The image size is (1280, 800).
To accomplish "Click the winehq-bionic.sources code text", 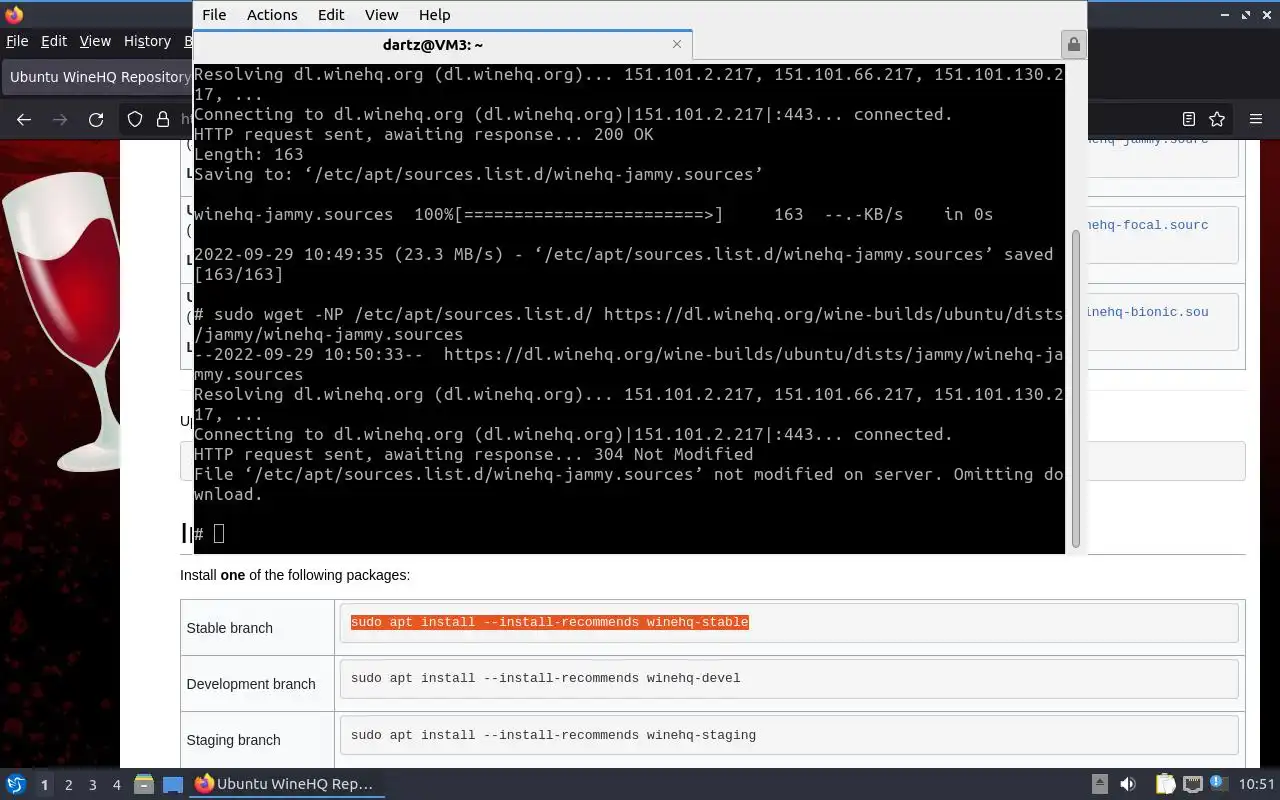I will [x=1148, y=312].
